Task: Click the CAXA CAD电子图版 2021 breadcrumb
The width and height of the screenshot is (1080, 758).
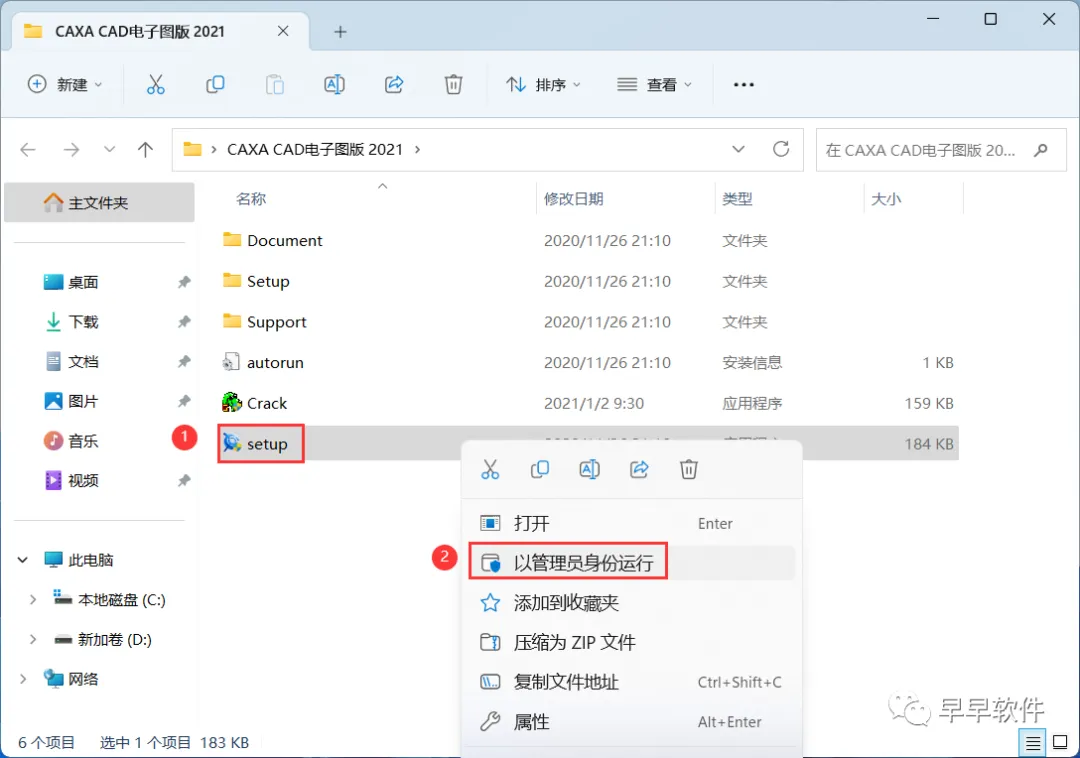Action: (315, 149)
